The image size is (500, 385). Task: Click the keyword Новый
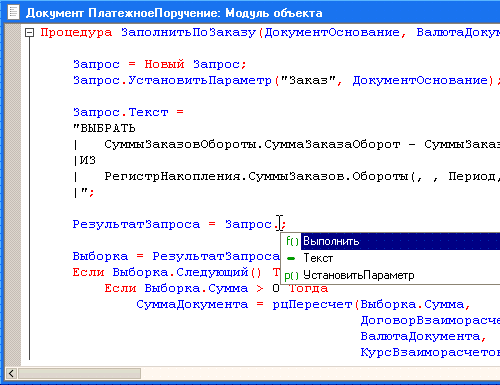pyautogui.click(x=164, y=64)
